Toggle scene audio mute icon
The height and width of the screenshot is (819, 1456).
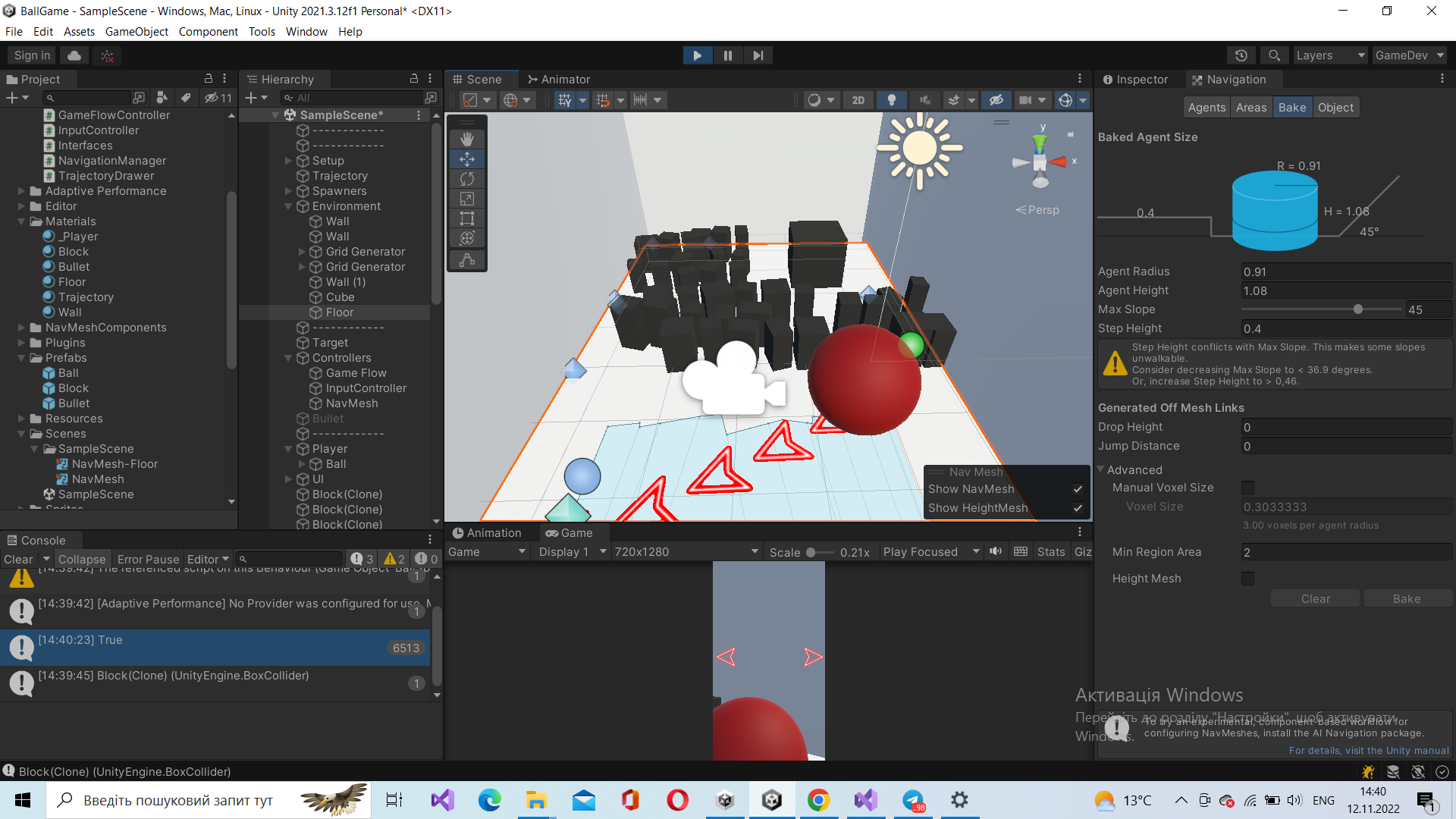click(x=925, y=100)
